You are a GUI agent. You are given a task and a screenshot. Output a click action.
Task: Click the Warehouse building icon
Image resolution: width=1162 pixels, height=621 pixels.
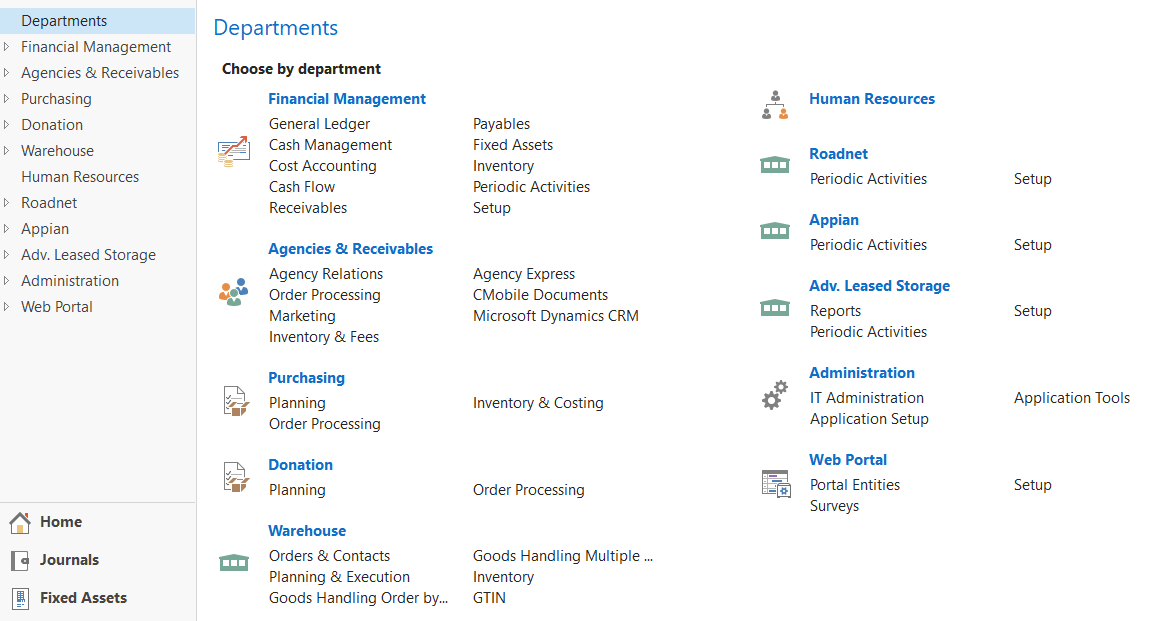point(233,563)
